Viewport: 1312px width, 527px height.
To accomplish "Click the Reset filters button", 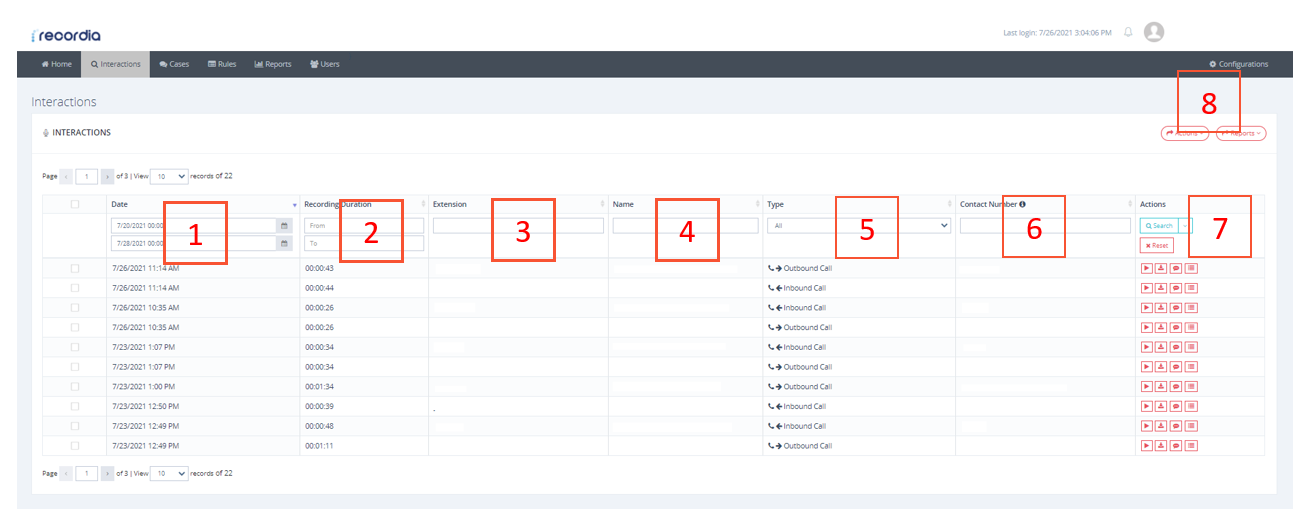I will coord(1157,245).
